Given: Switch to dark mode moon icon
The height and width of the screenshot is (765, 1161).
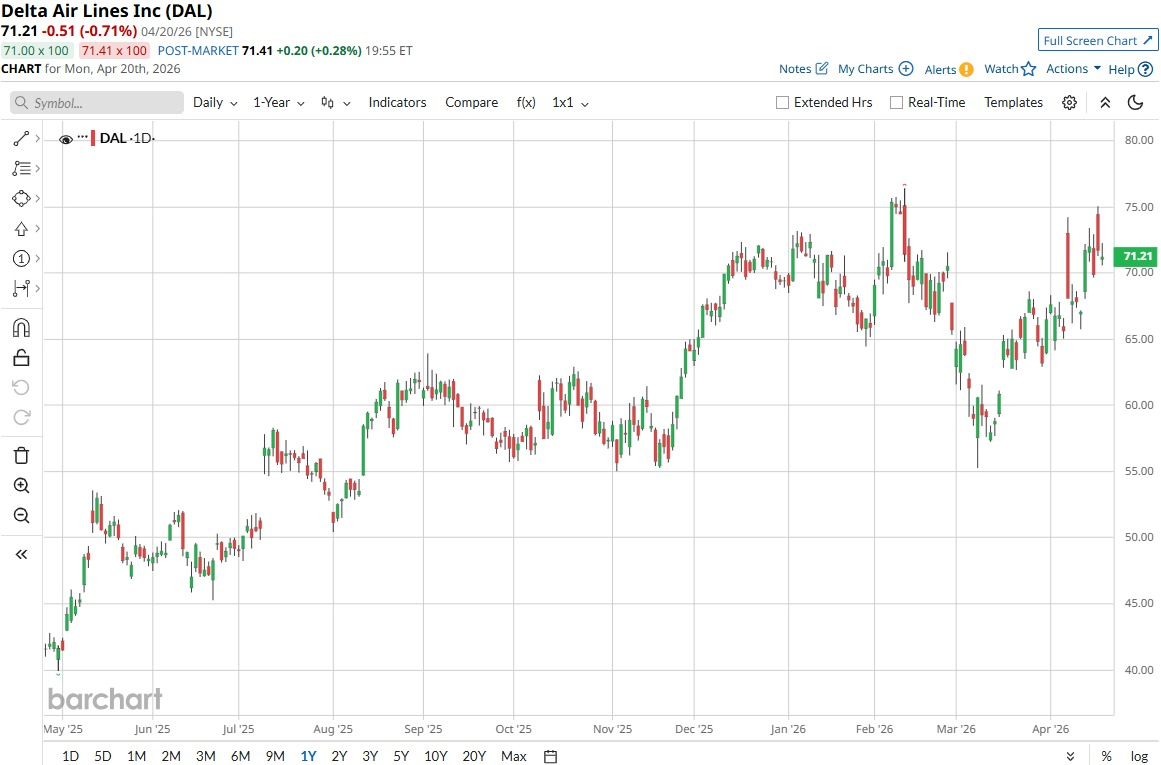Looking at the screenshot, I should click(x=1135, y=102).
